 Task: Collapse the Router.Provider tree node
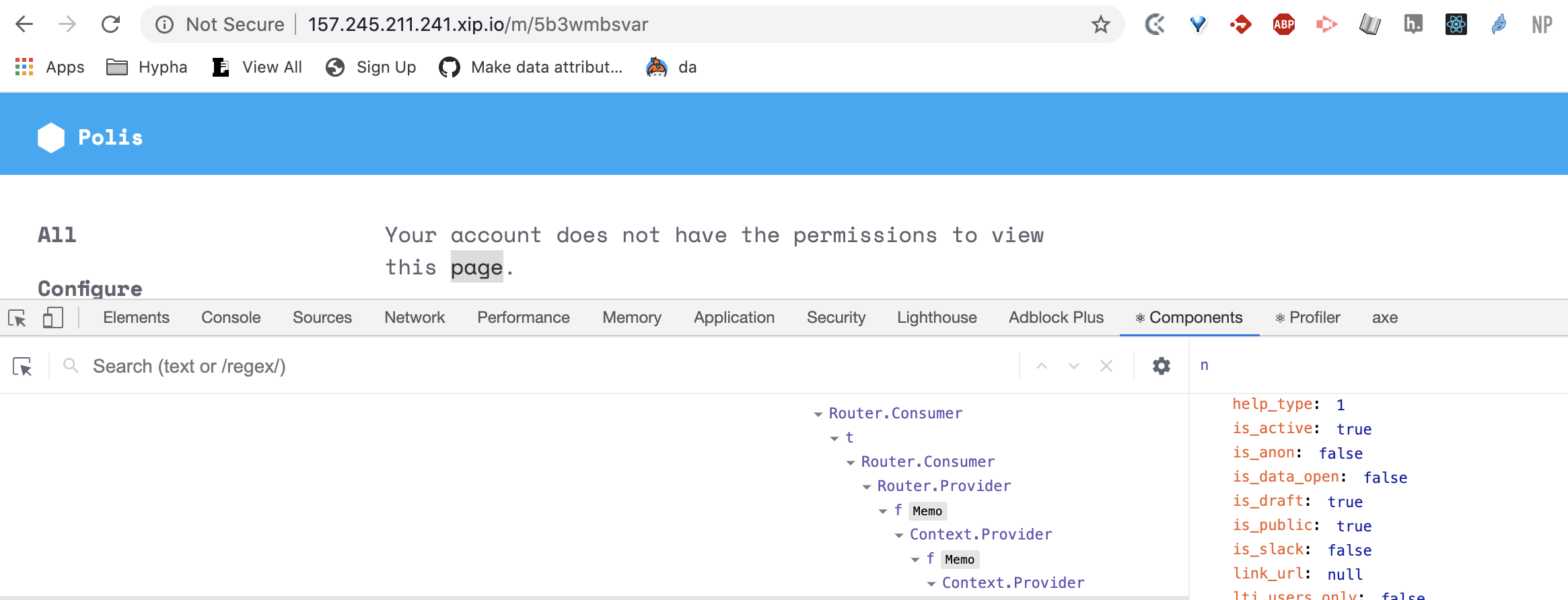[x=866, y=487]
